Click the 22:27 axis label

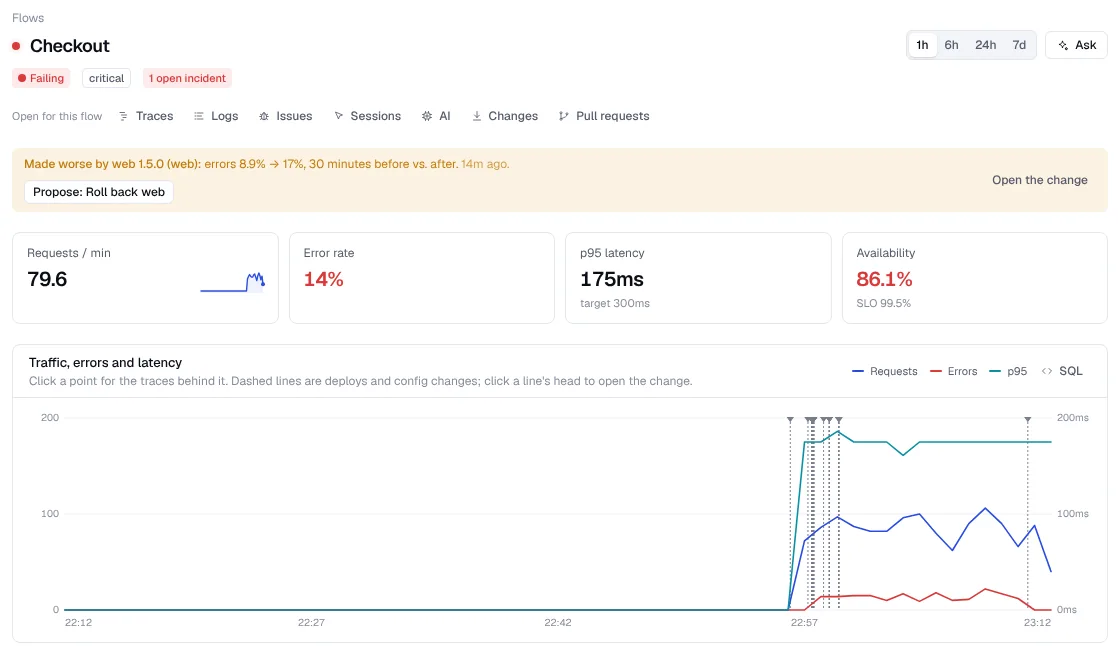tap(311, 622)
